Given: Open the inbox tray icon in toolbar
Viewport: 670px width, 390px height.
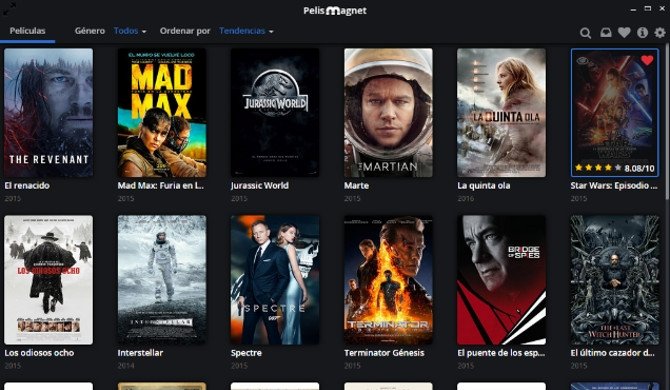Looking at the screenshot, I should click(x=605, y=32).
